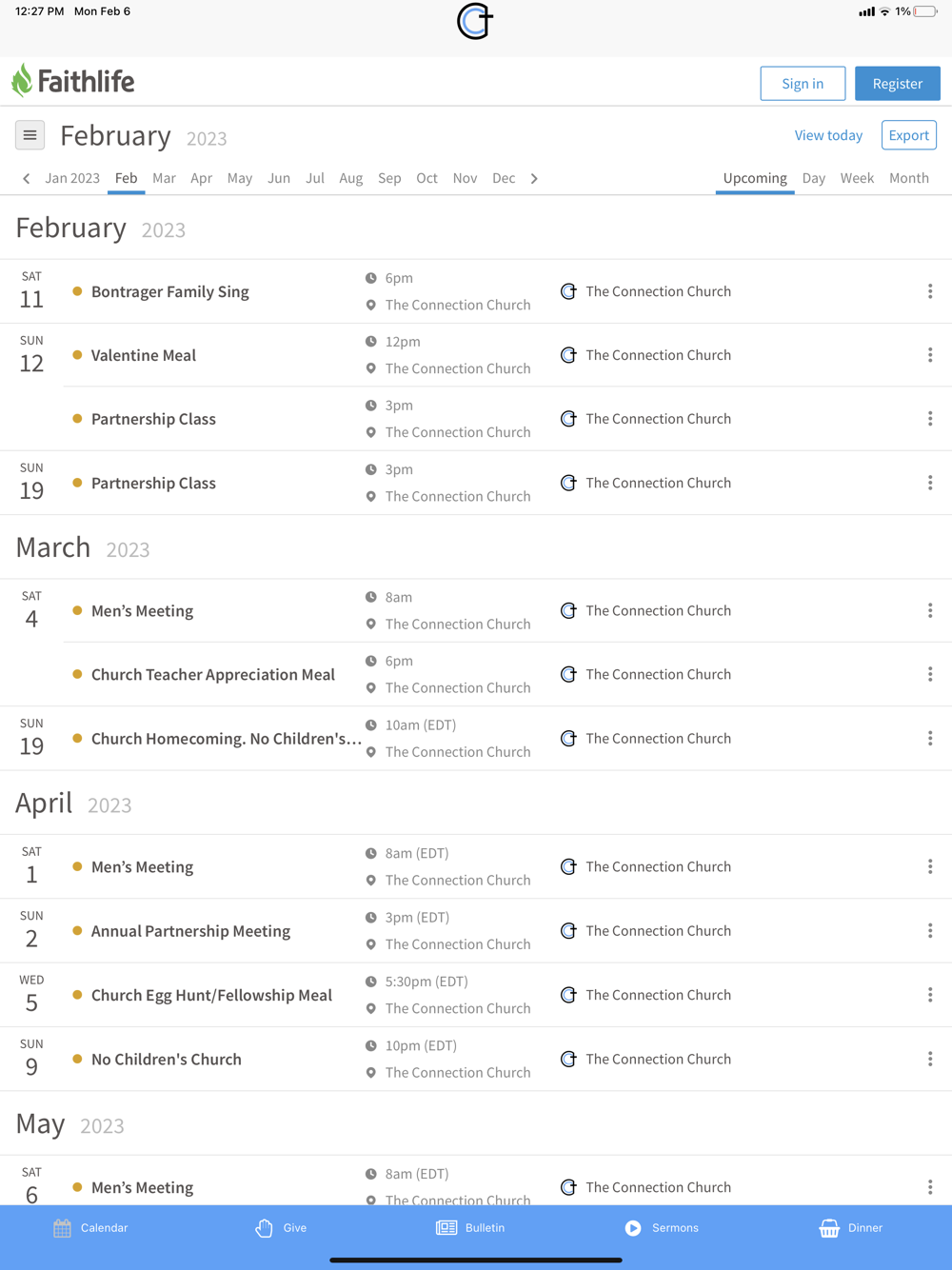Open options for April 1 Men's Meeting
The image size is (952, 1270).
coord(930,866)
